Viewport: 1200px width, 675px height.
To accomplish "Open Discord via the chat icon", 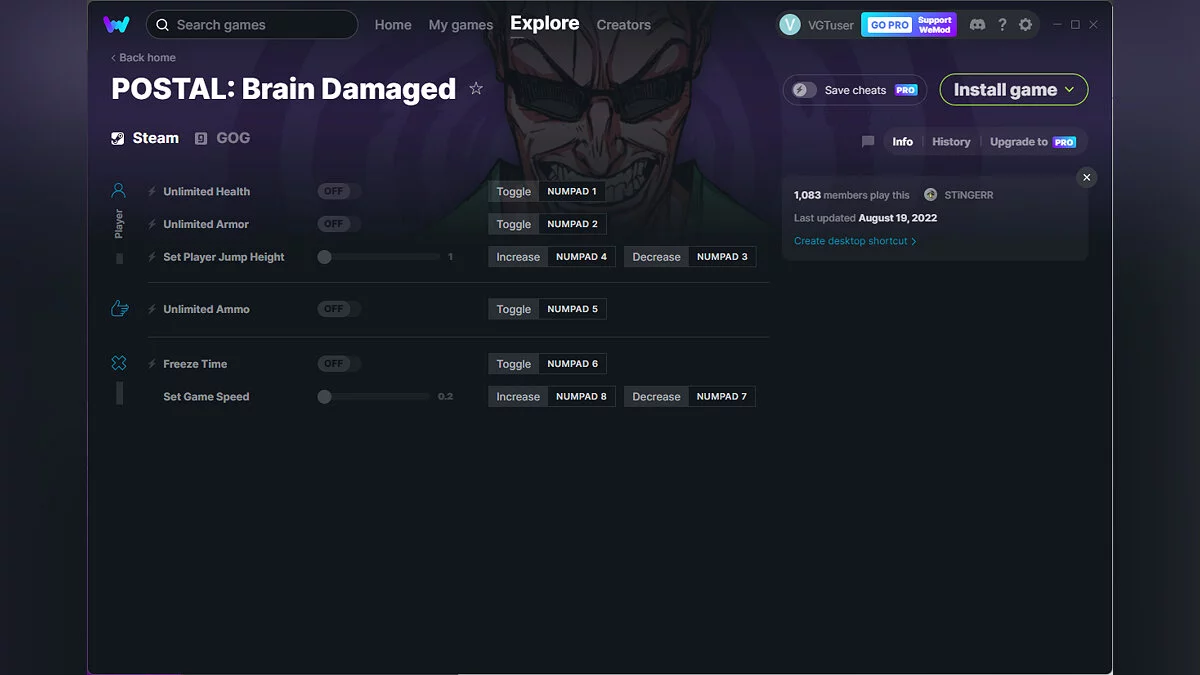I will pyautogui.click(x=977, y=24).
